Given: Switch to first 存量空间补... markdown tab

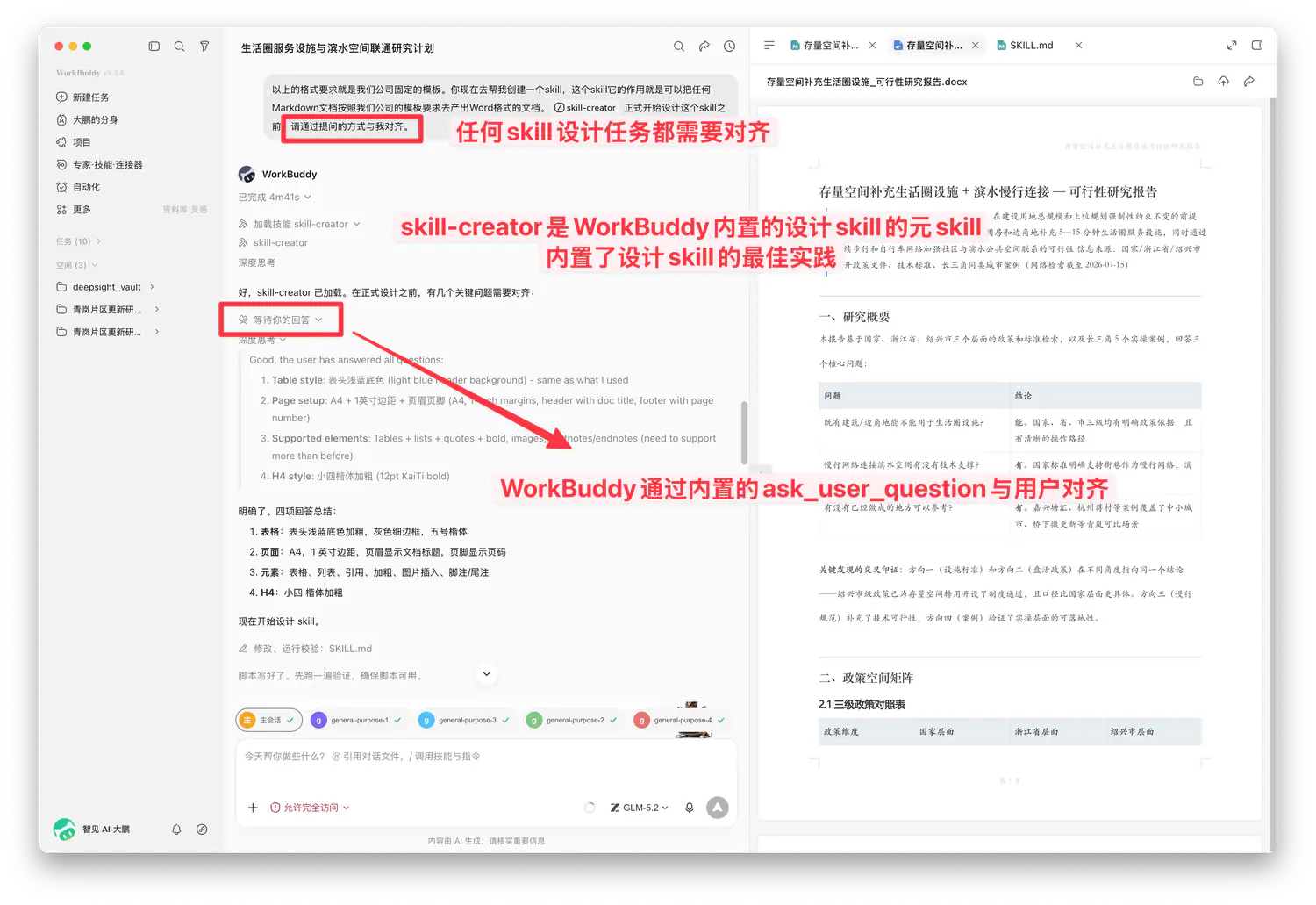Looking at the screenshot, I should [825, 46].
